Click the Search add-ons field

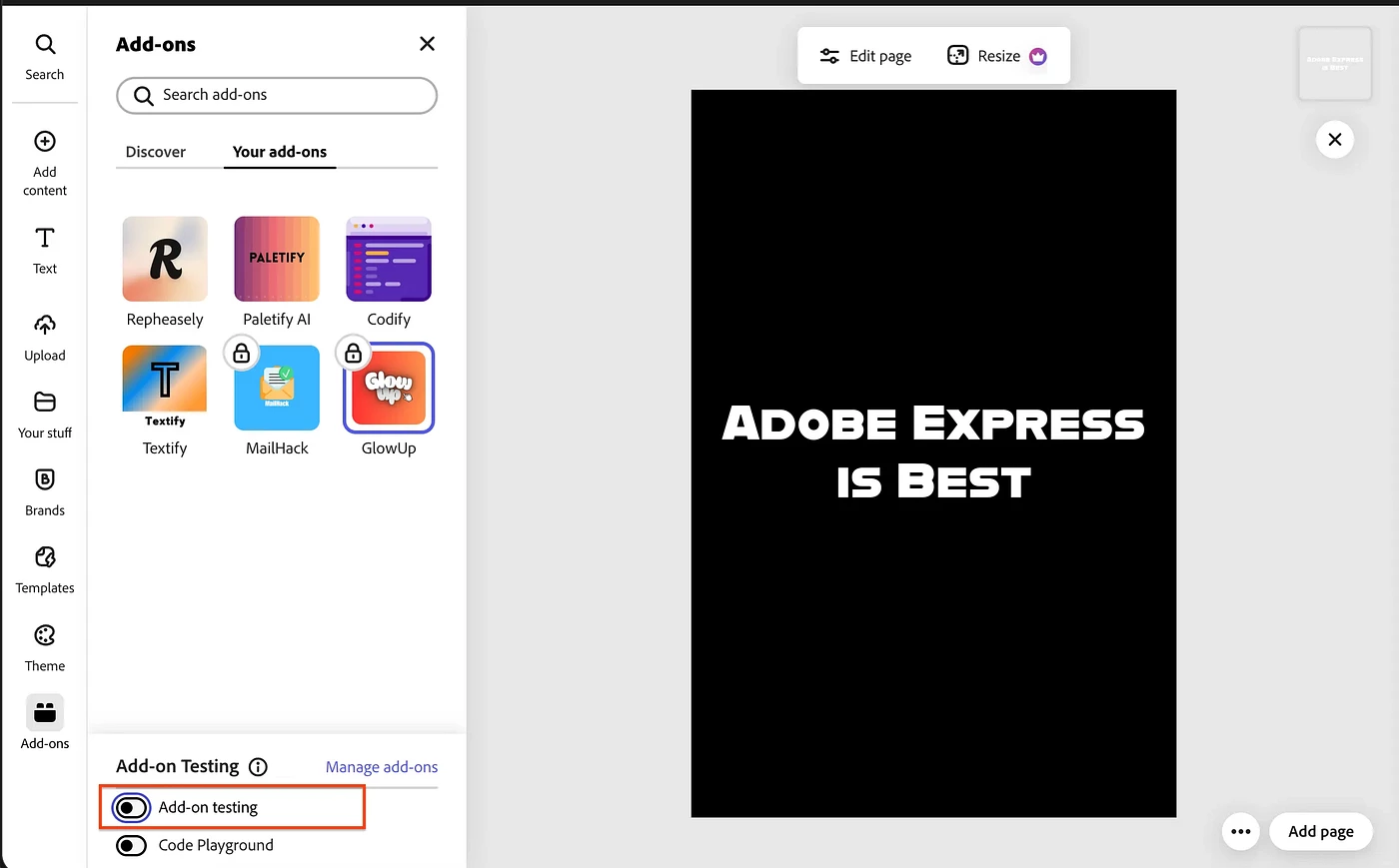(277, 96)
